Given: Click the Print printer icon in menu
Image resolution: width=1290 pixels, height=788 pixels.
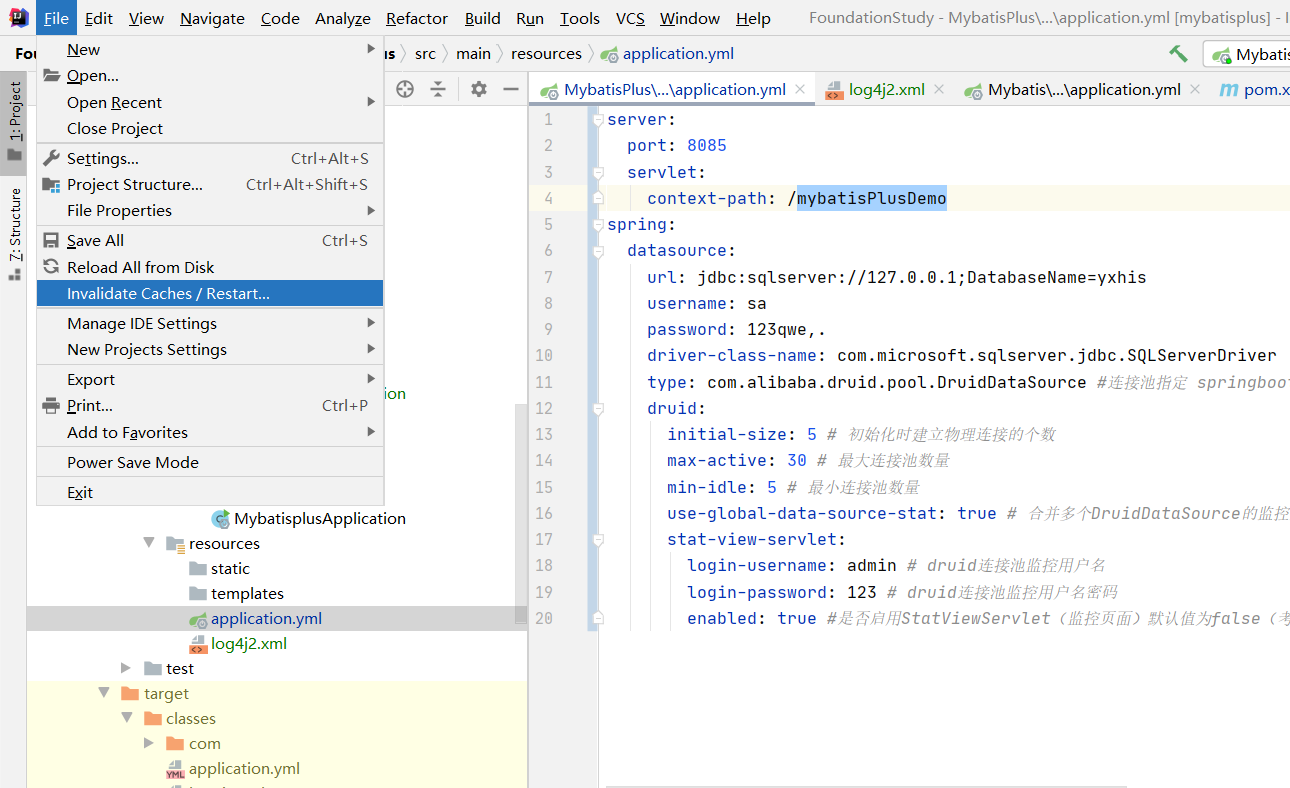Looking at the screenshot, I should click(52, 405).
